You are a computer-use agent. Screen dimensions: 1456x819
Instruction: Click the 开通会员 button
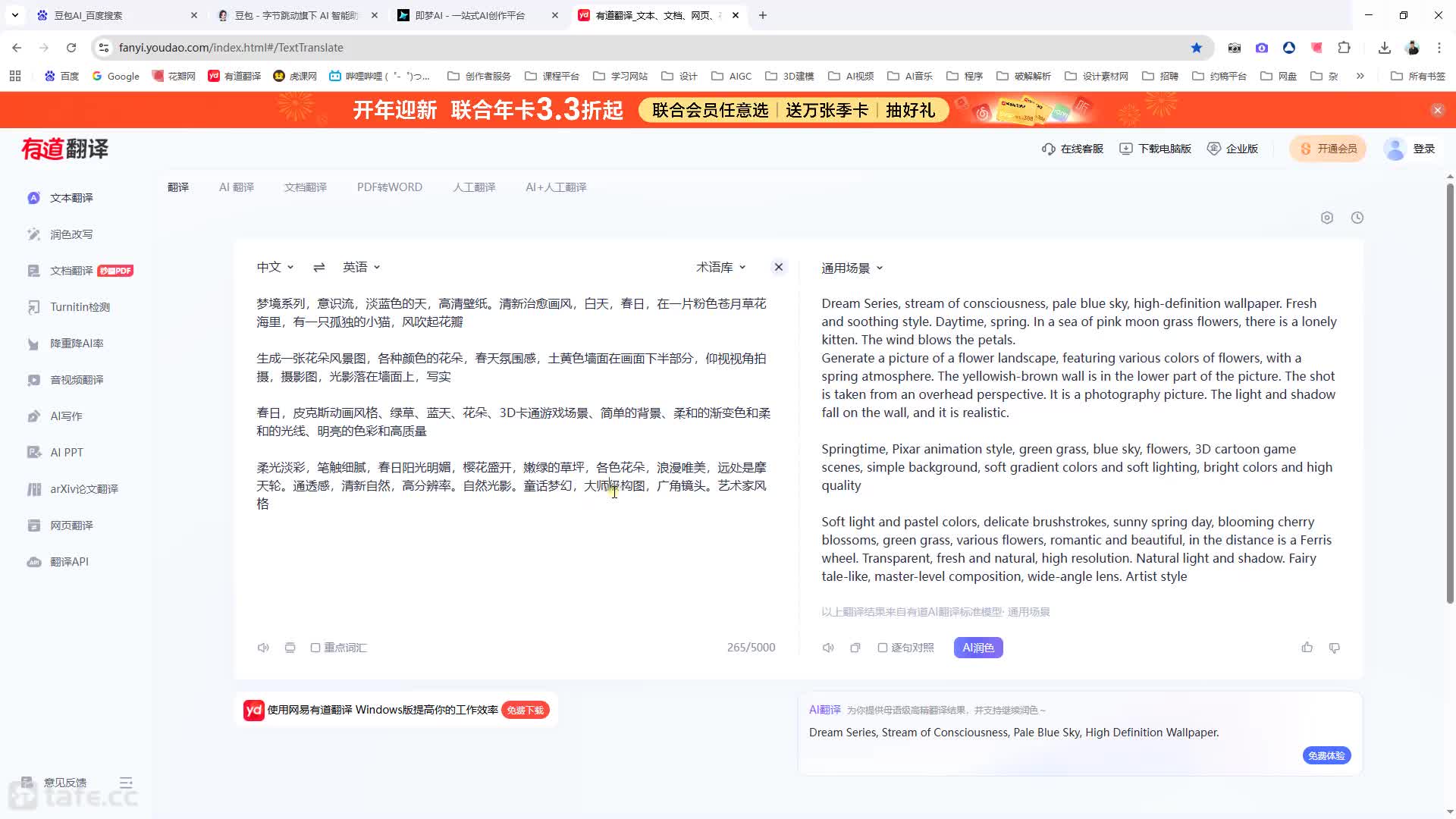(1328, 149)
